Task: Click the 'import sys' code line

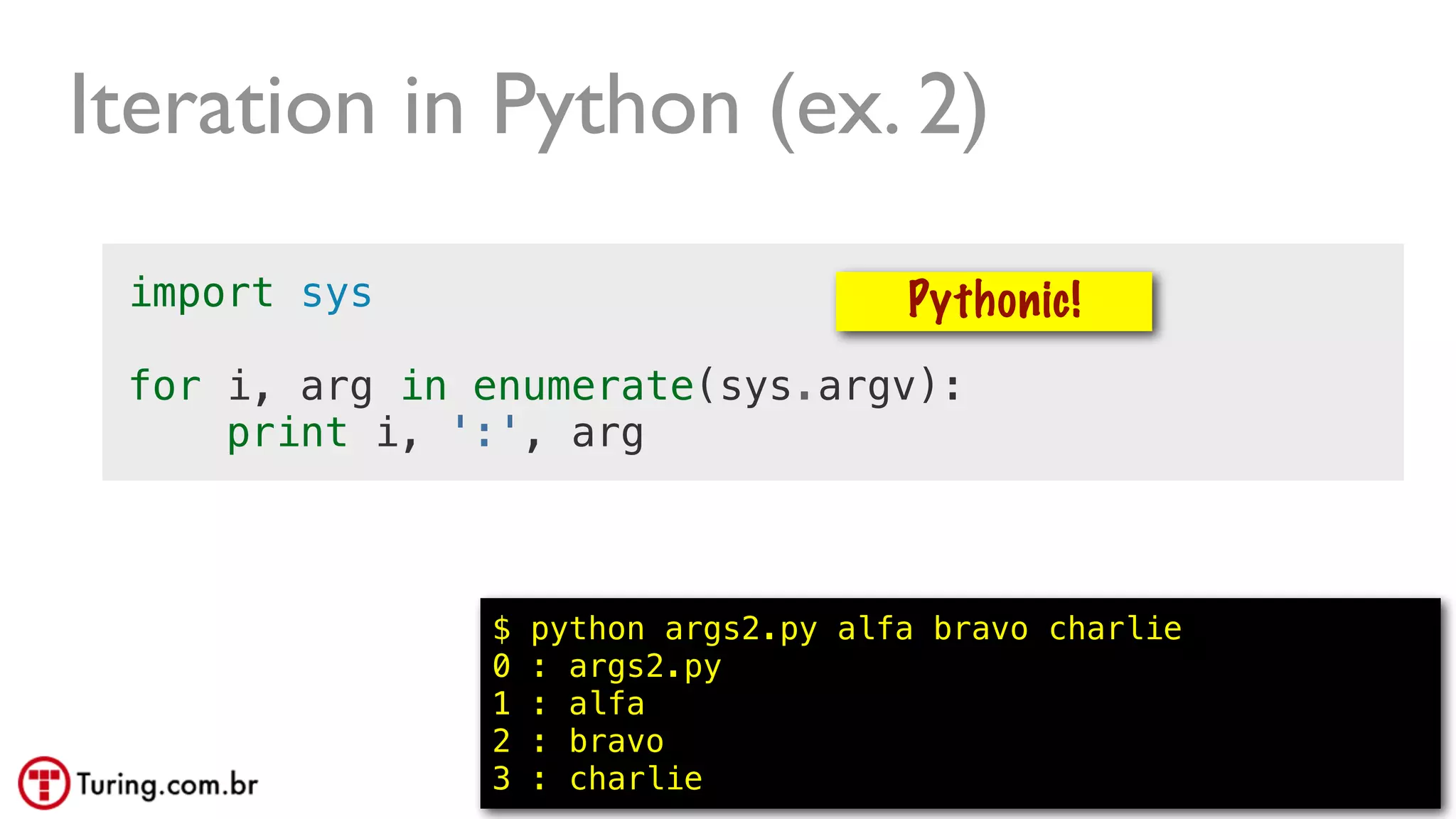Action: coord(251,294)
